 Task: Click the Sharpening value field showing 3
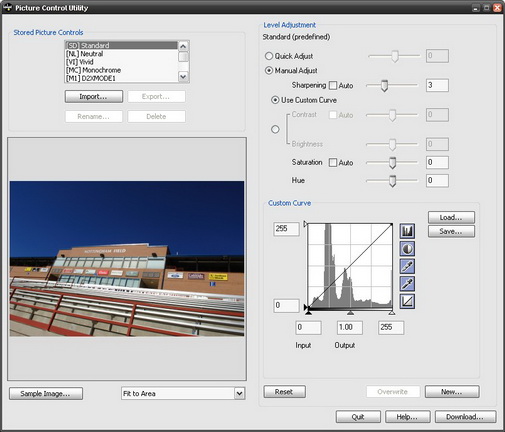437,85
